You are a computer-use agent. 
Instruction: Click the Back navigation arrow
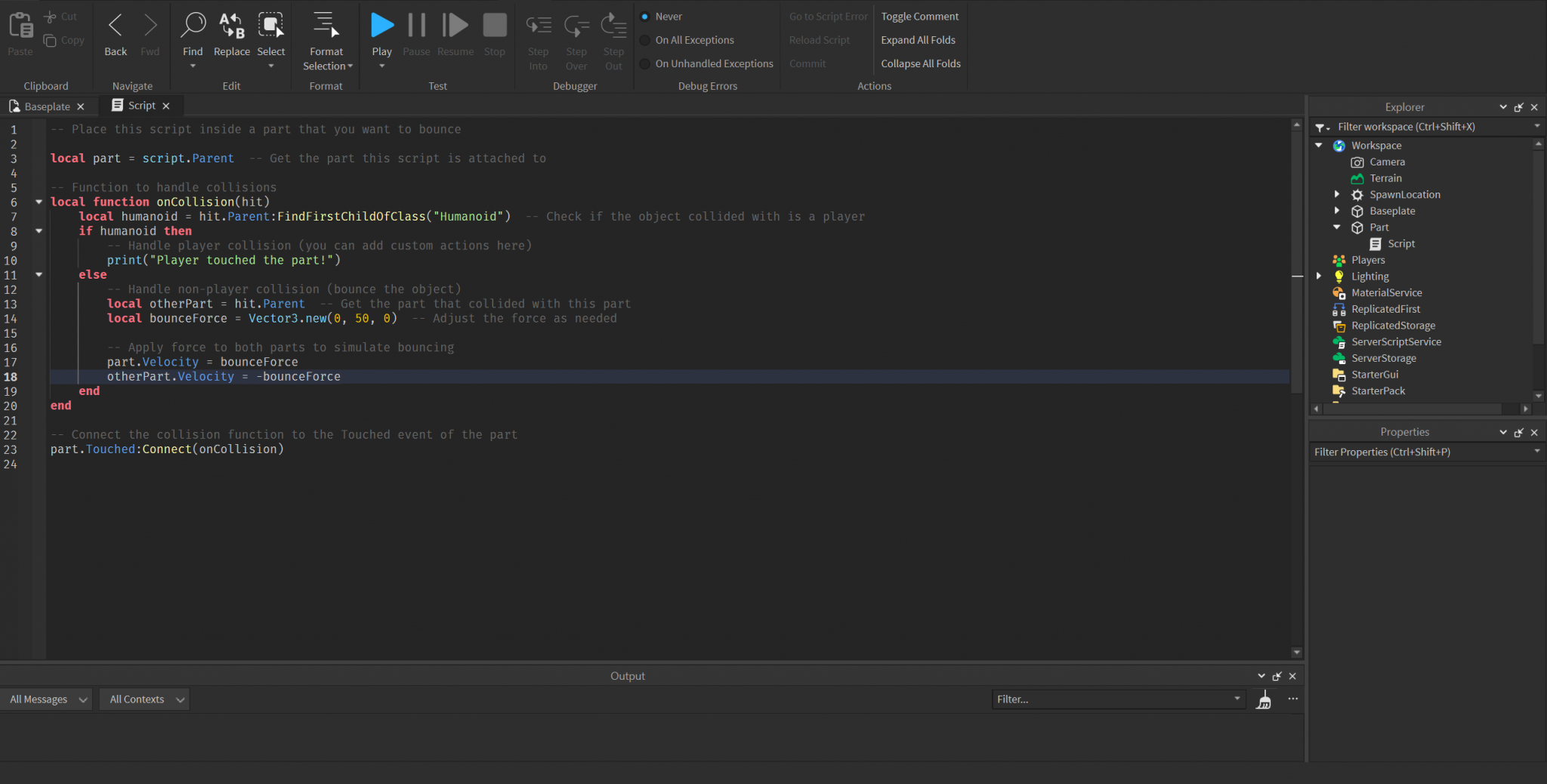[115, 24]
